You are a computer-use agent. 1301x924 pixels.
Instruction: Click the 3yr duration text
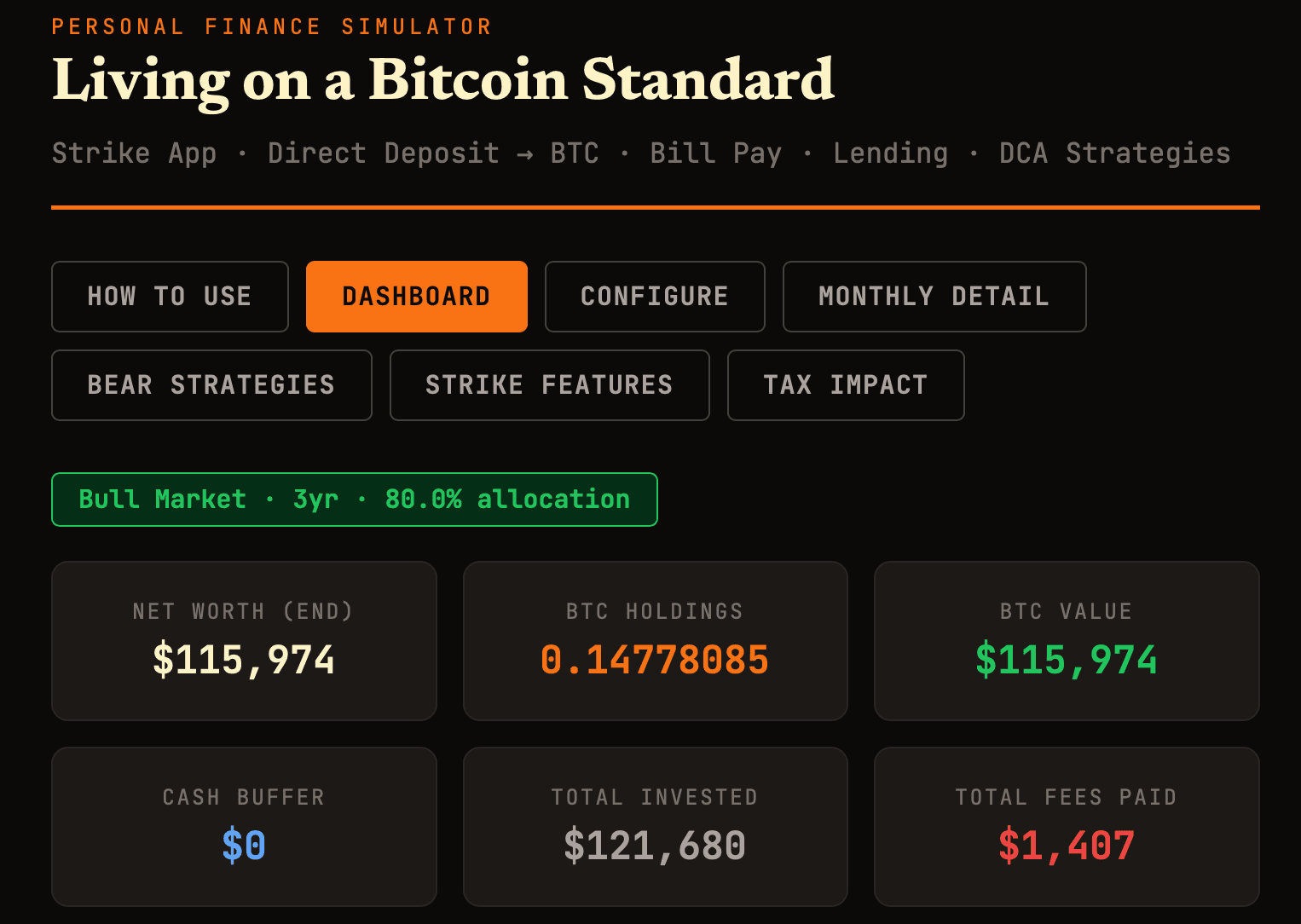[314, 500]
